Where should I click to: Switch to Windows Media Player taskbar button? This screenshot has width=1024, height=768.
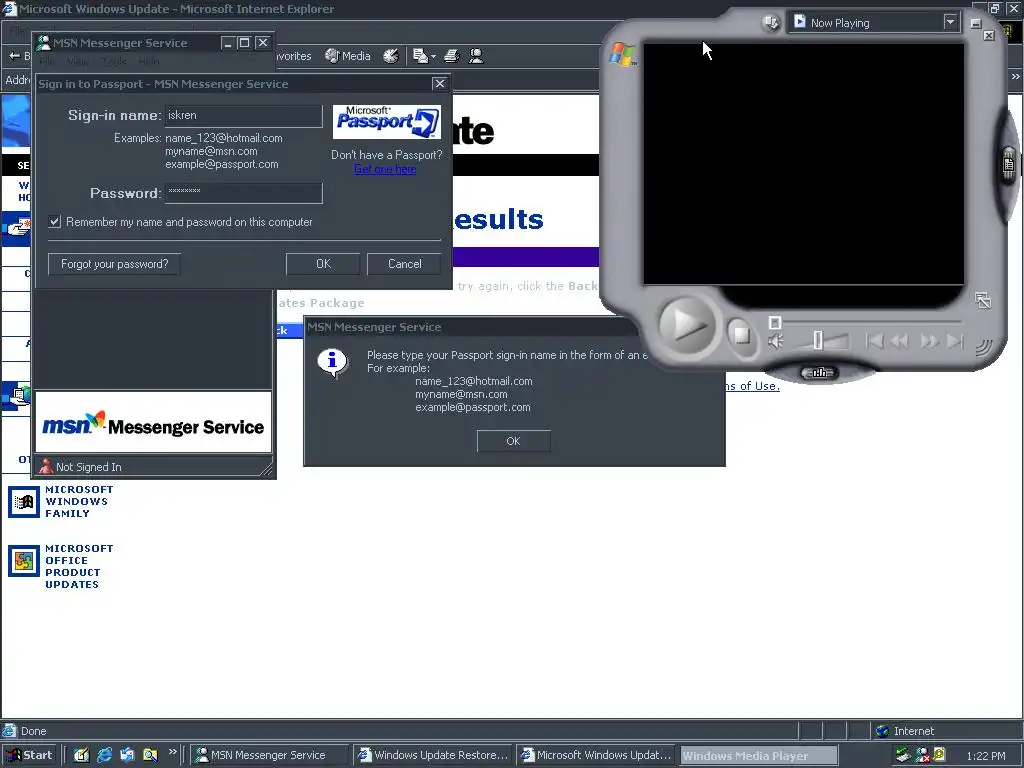pos(758,755)
